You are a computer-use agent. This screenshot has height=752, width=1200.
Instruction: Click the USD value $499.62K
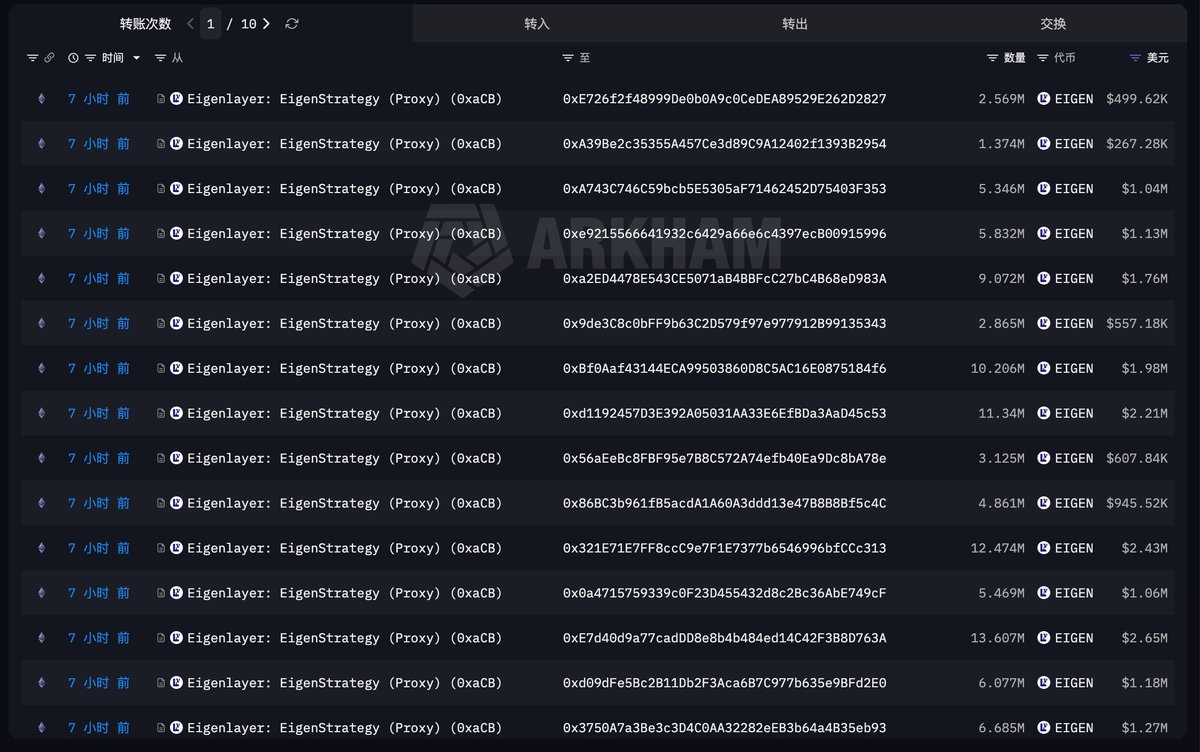[x=1137, y=99]
